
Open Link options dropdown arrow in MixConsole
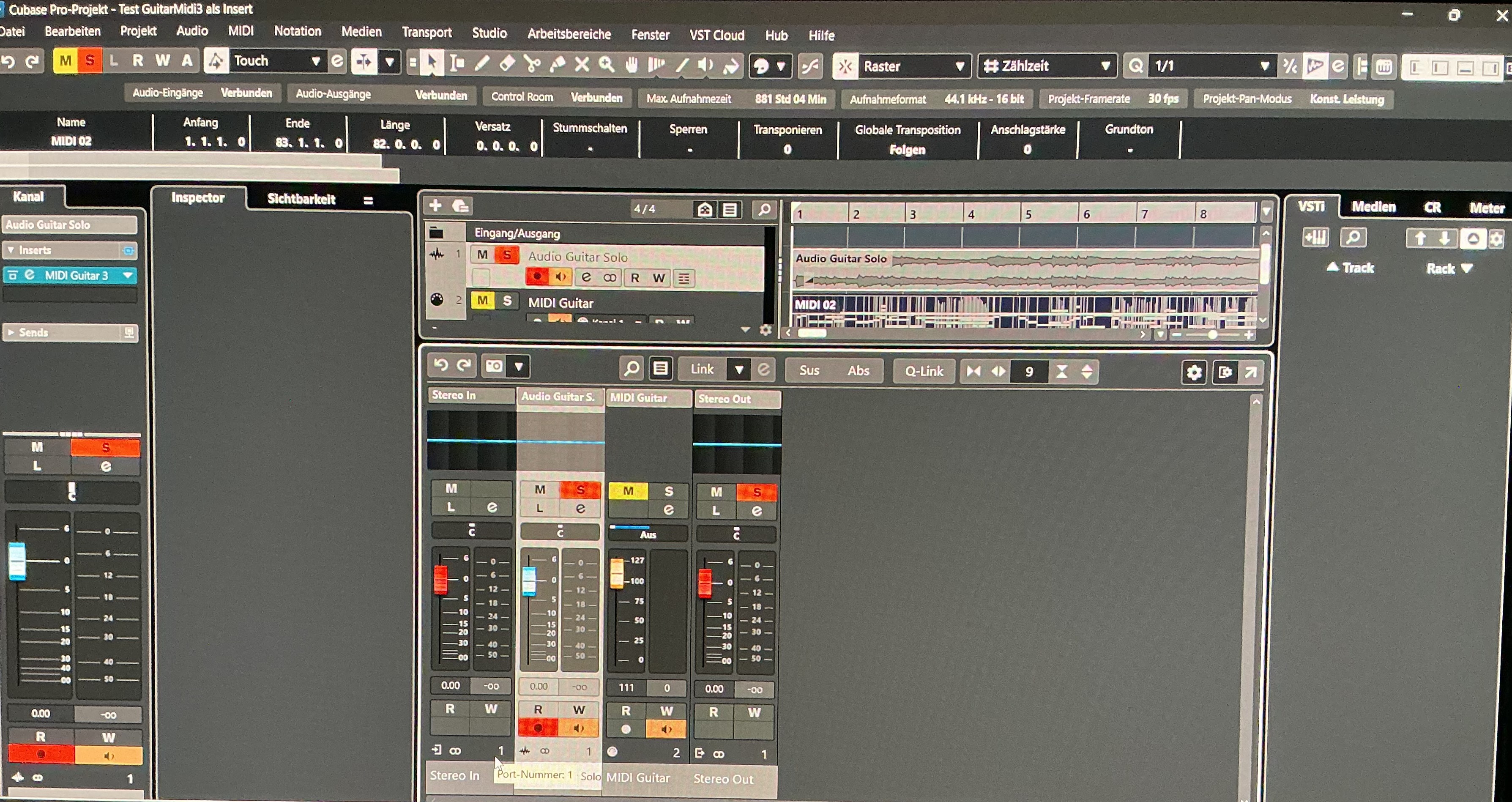point(738,370)
